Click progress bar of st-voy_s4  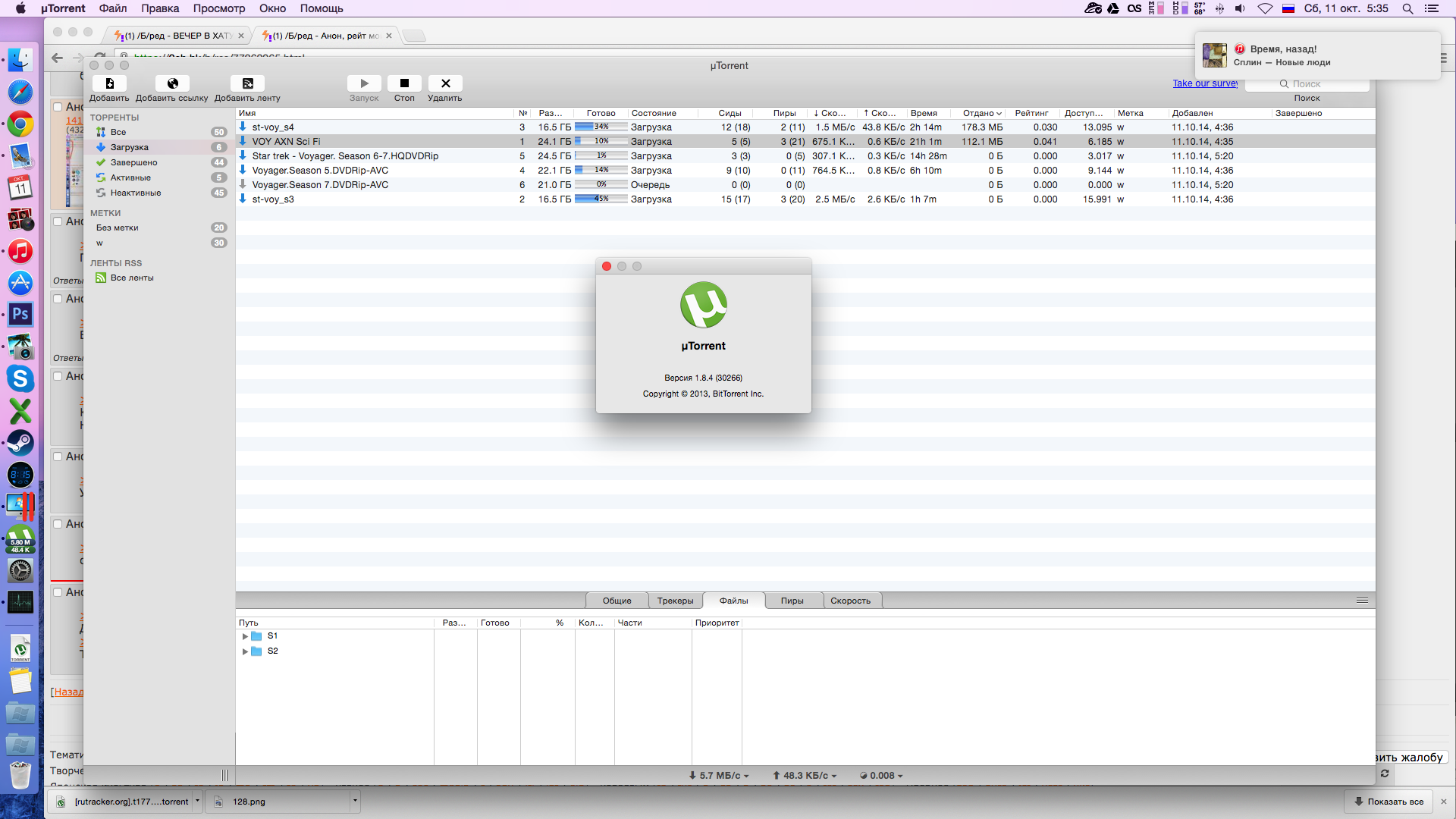pos(601,127)
